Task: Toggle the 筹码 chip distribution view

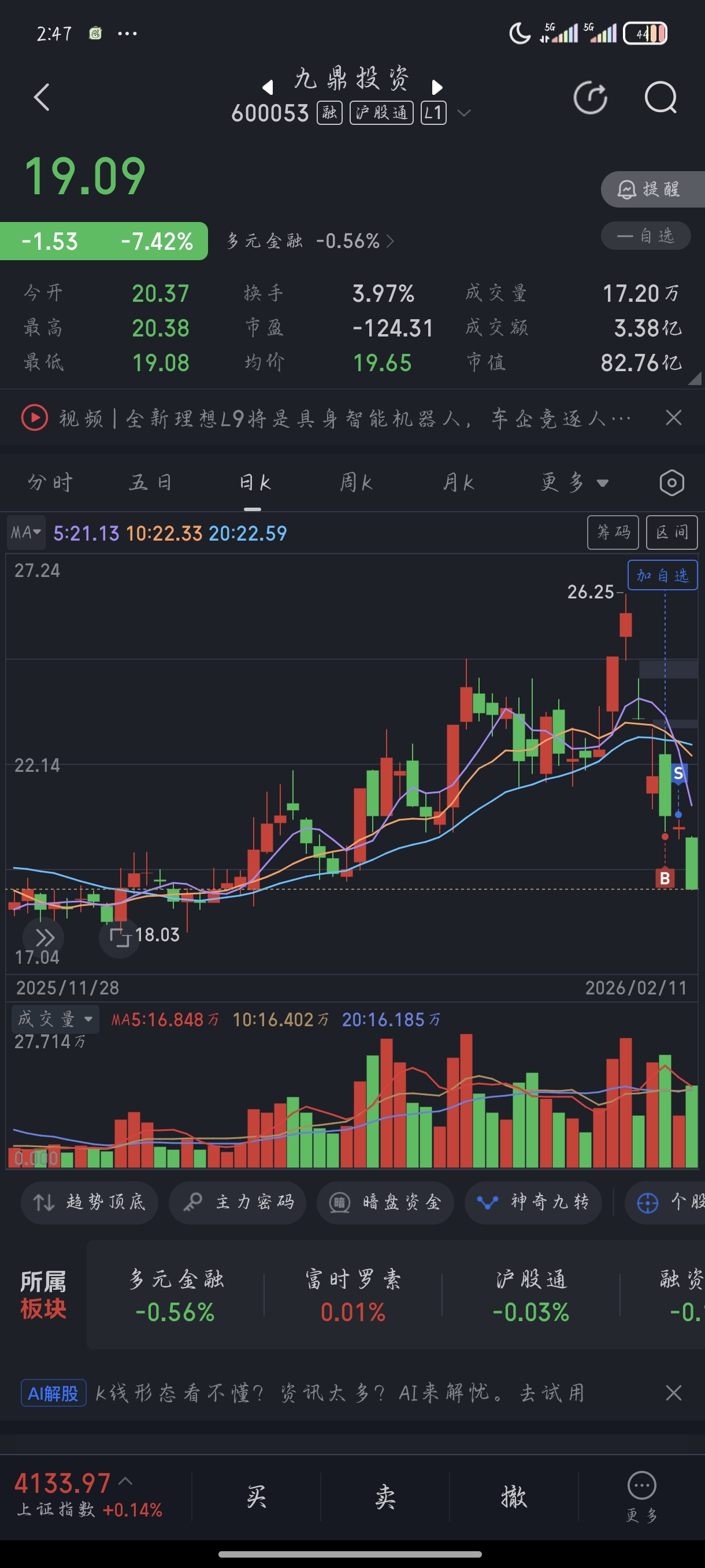Action: pos(613,532)
